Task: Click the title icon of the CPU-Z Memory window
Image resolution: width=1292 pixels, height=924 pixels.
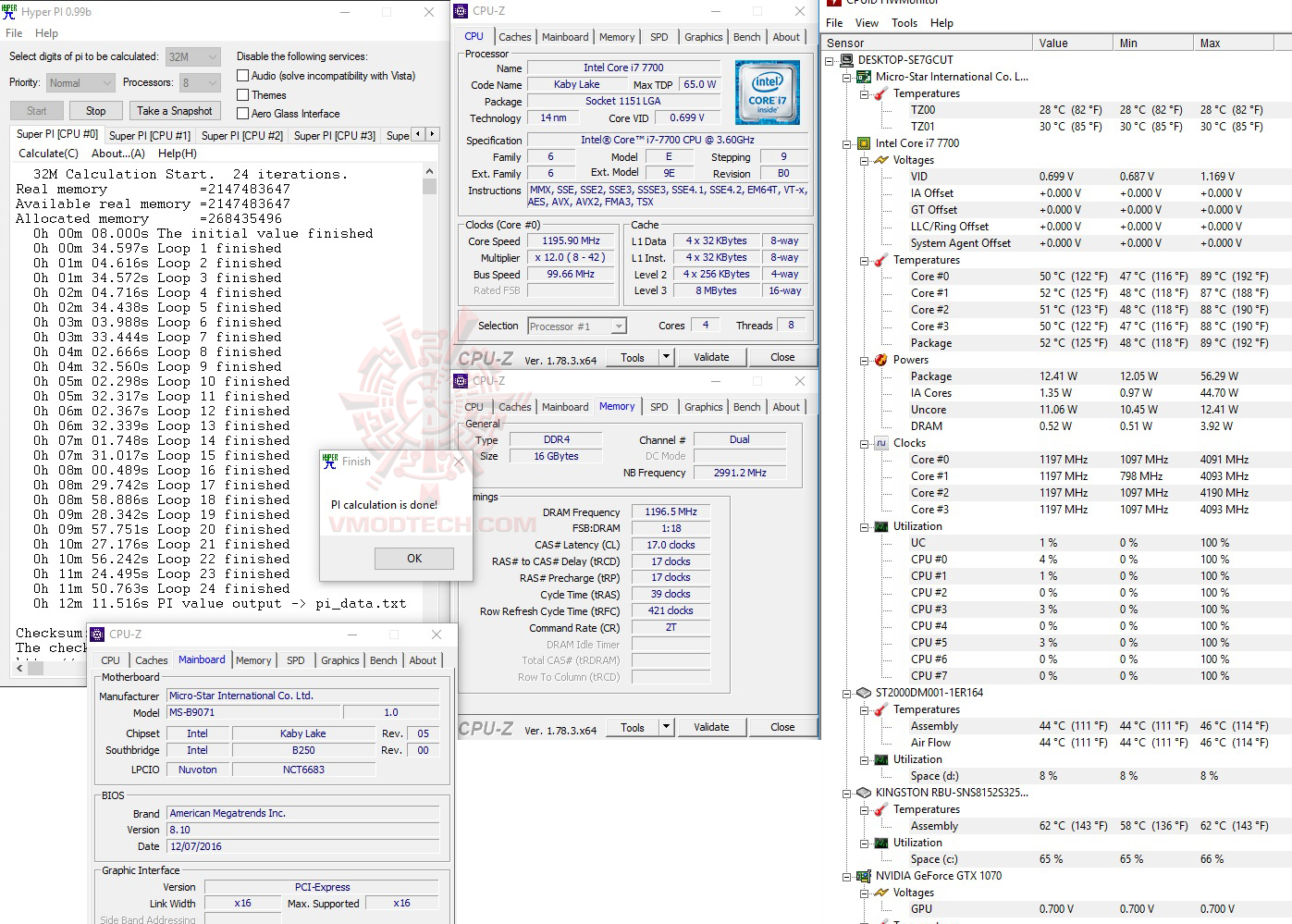Action: pyautogui.click(x=461, y=381)
